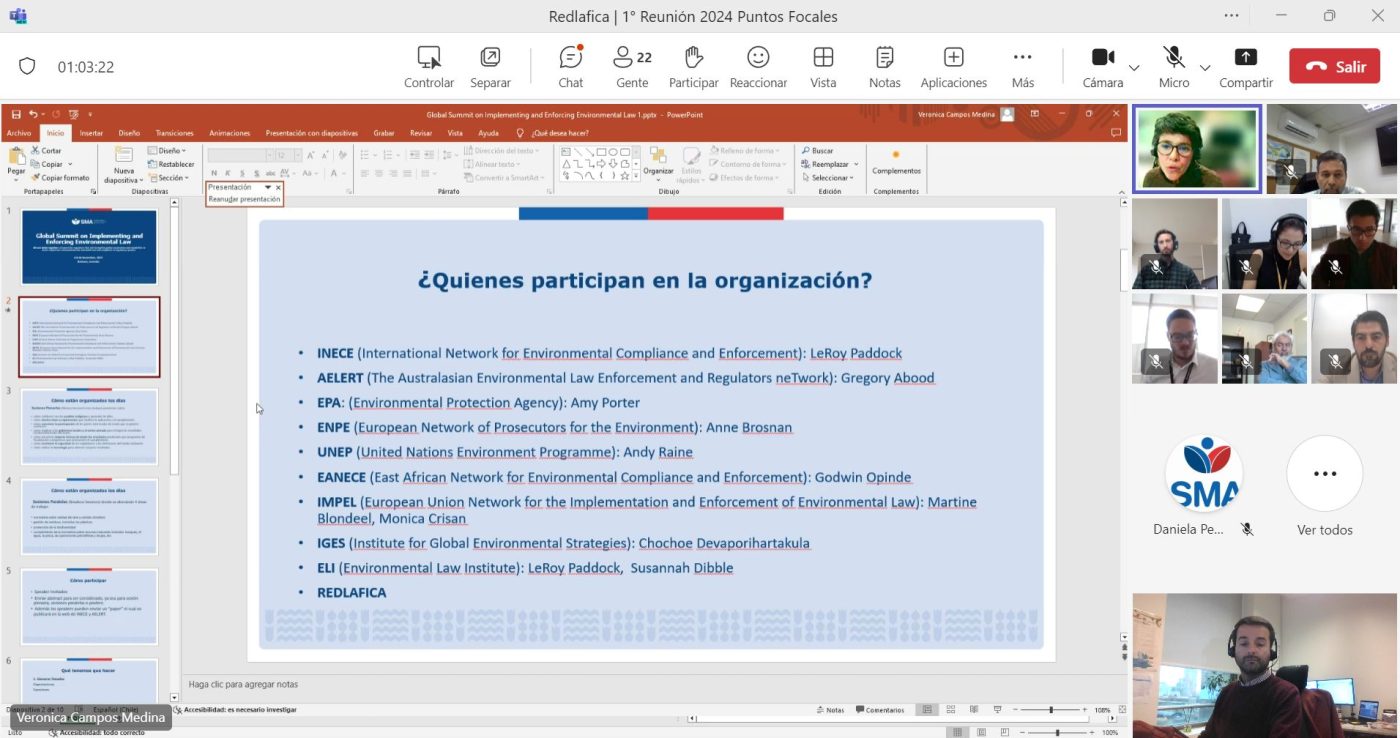Select the Transiciones ribbon tab
Viewport: 1400px width, 738px height.
174,133
